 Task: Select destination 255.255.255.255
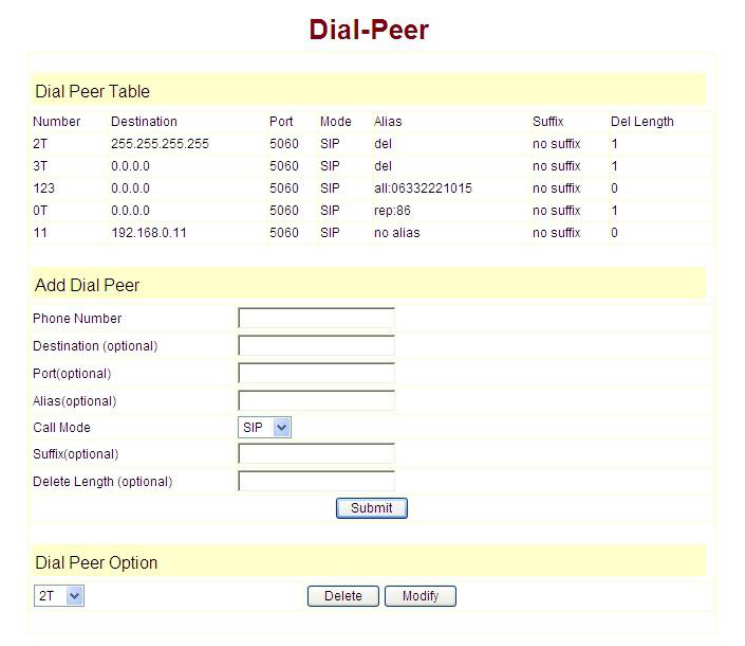pyautogui.click(x=160, y=143)
